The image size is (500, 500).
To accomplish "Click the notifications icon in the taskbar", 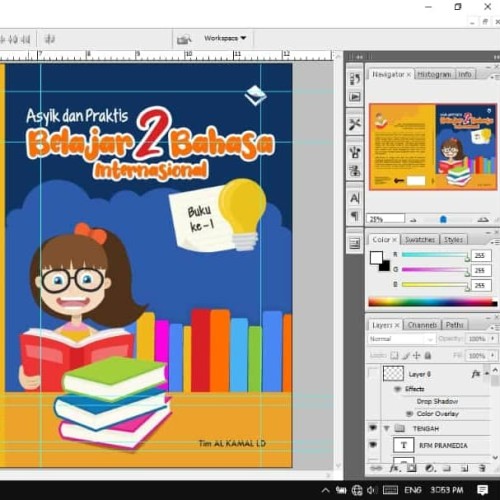I will 482,490.
